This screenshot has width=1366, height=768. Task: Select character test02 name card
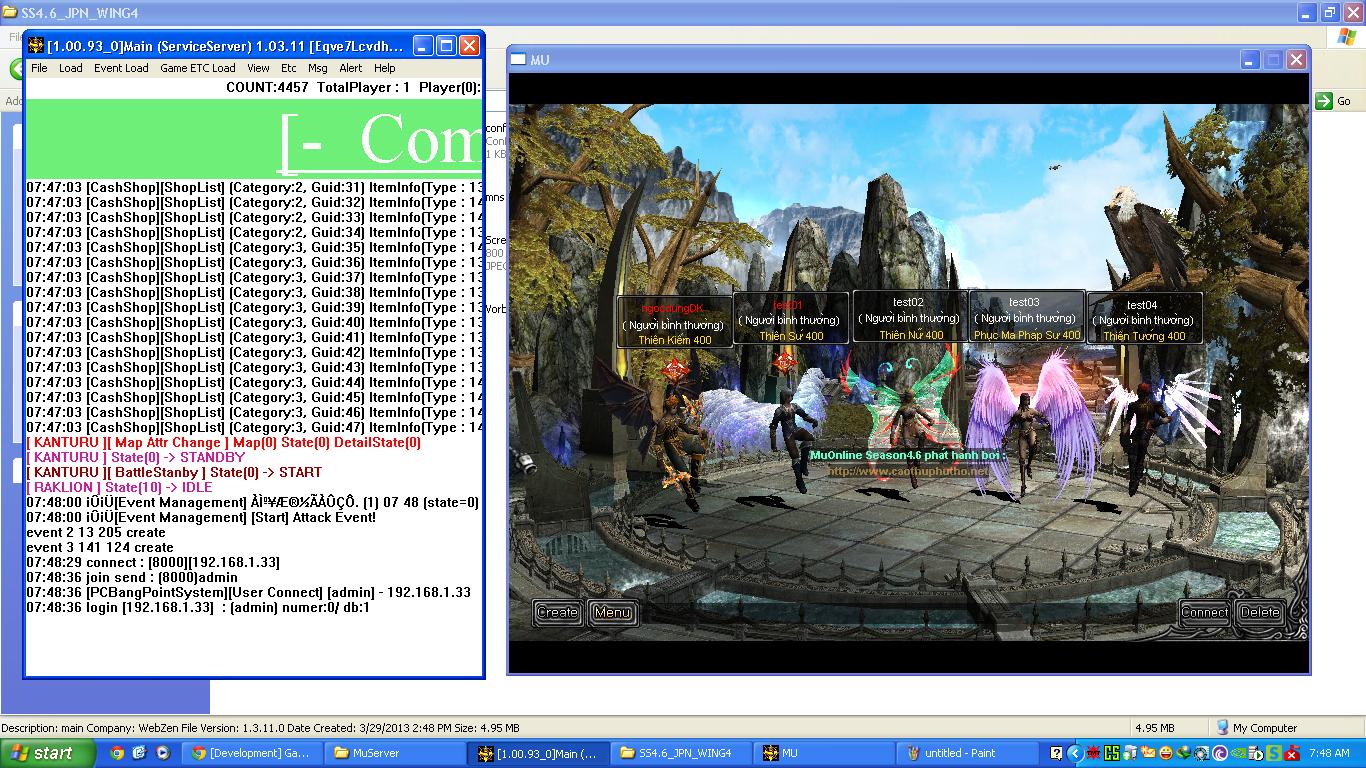point(909,317)
